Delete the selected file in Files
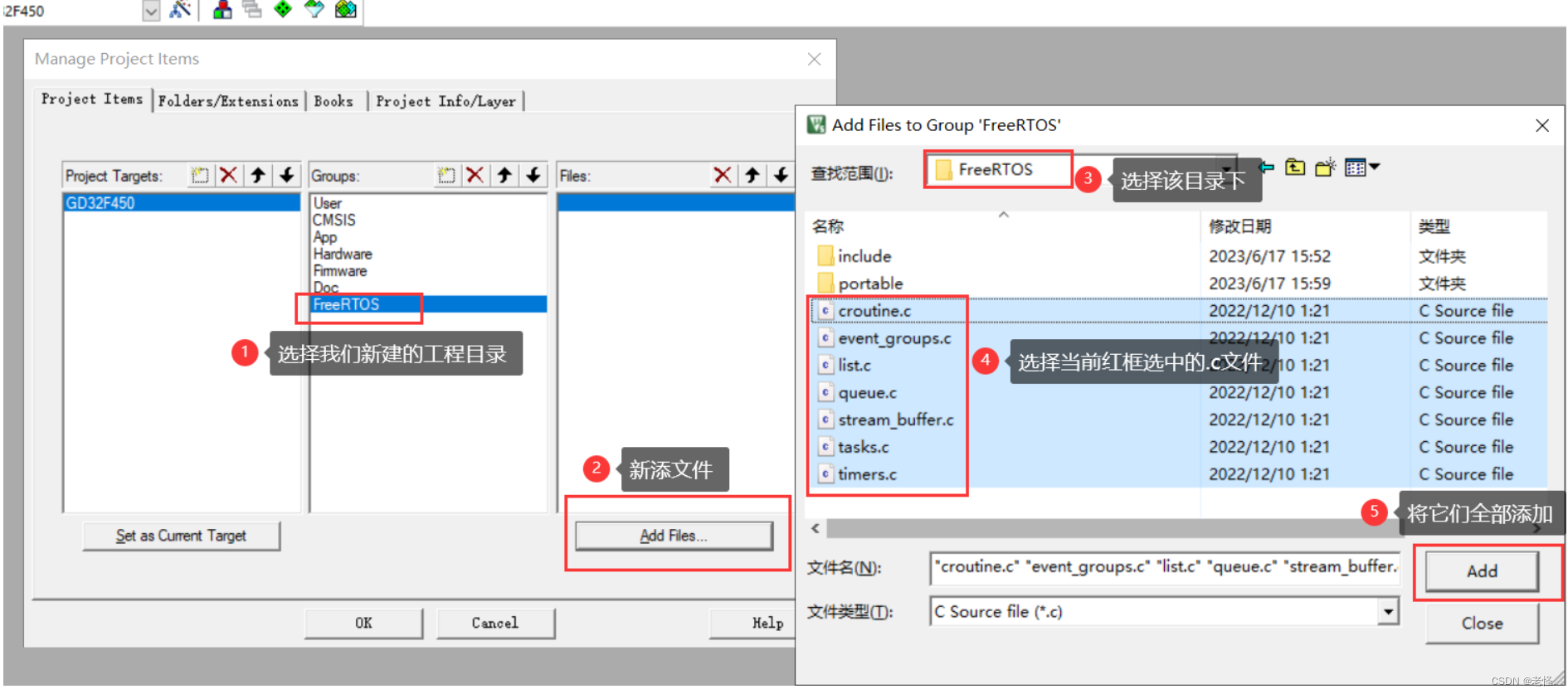1568x694 pixels. click(x=723, y=175)
